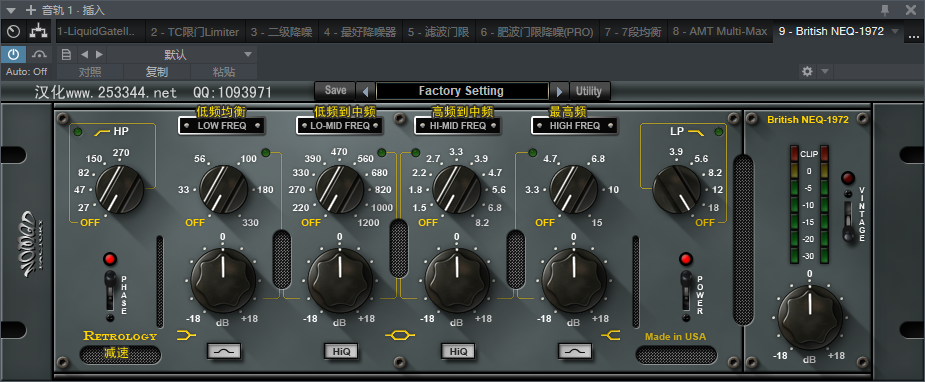Click the HP filter frequency knob
Image resolution: width=925 pixels, height=382 pixels.
[x=120, y=189]
